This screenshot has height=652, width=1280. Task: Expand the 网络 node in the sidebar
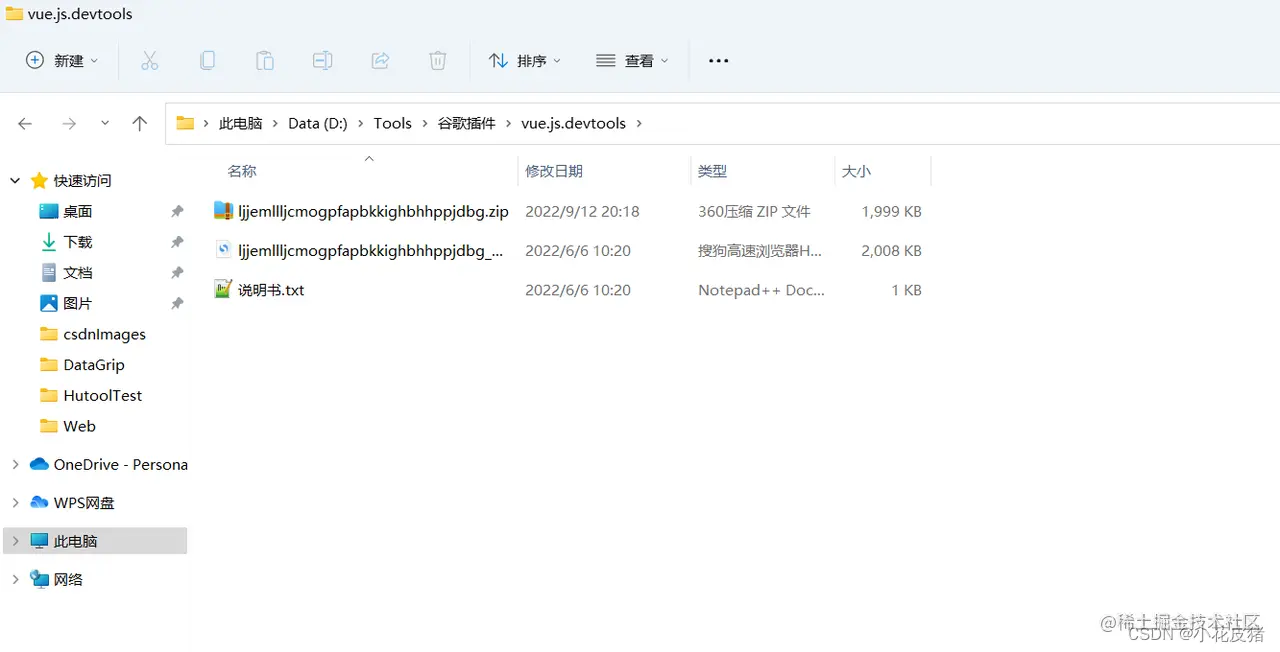pos(15,579)
